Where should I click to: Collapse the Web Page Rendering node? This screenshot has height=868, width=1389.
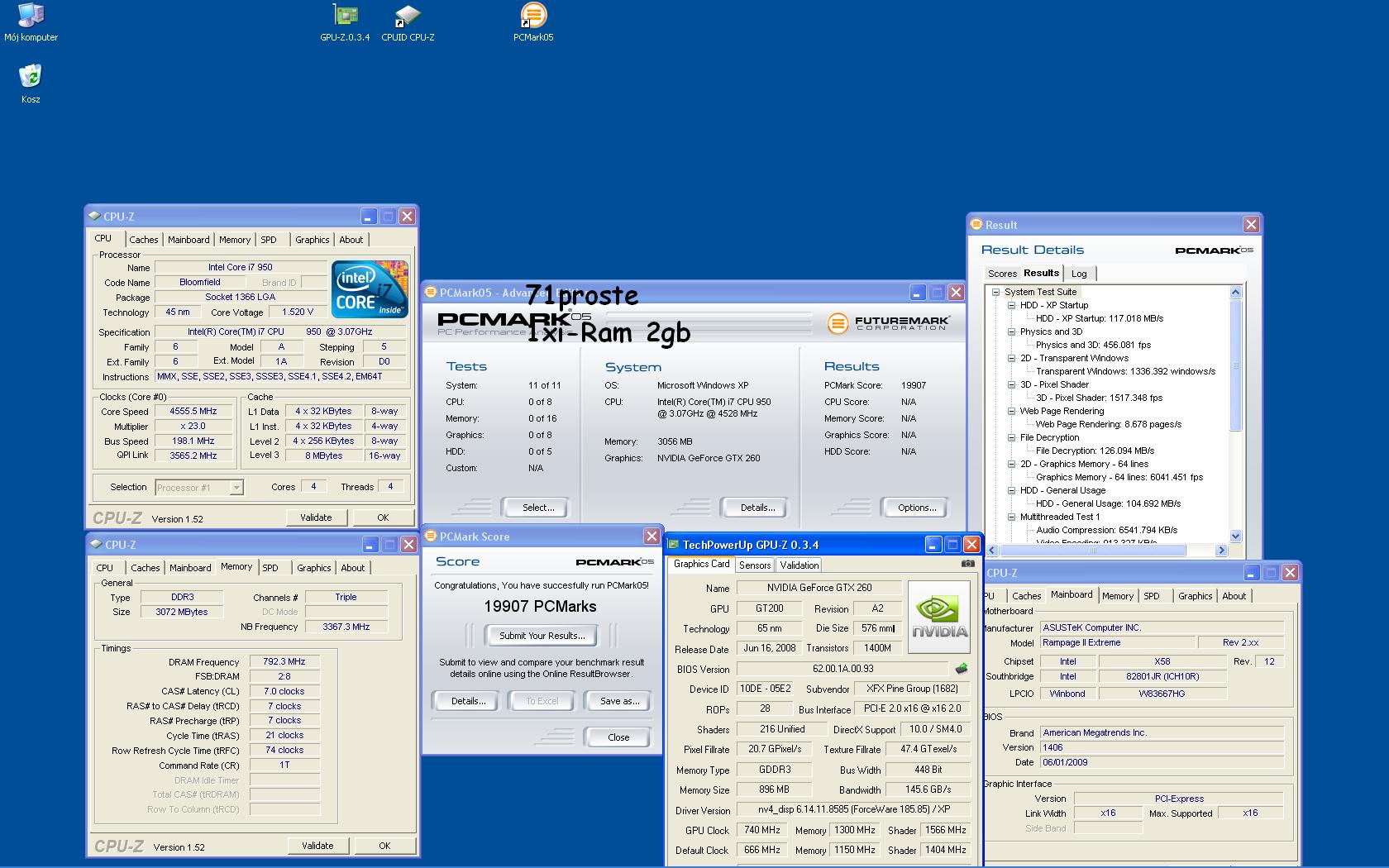(x=1011, y=411)
